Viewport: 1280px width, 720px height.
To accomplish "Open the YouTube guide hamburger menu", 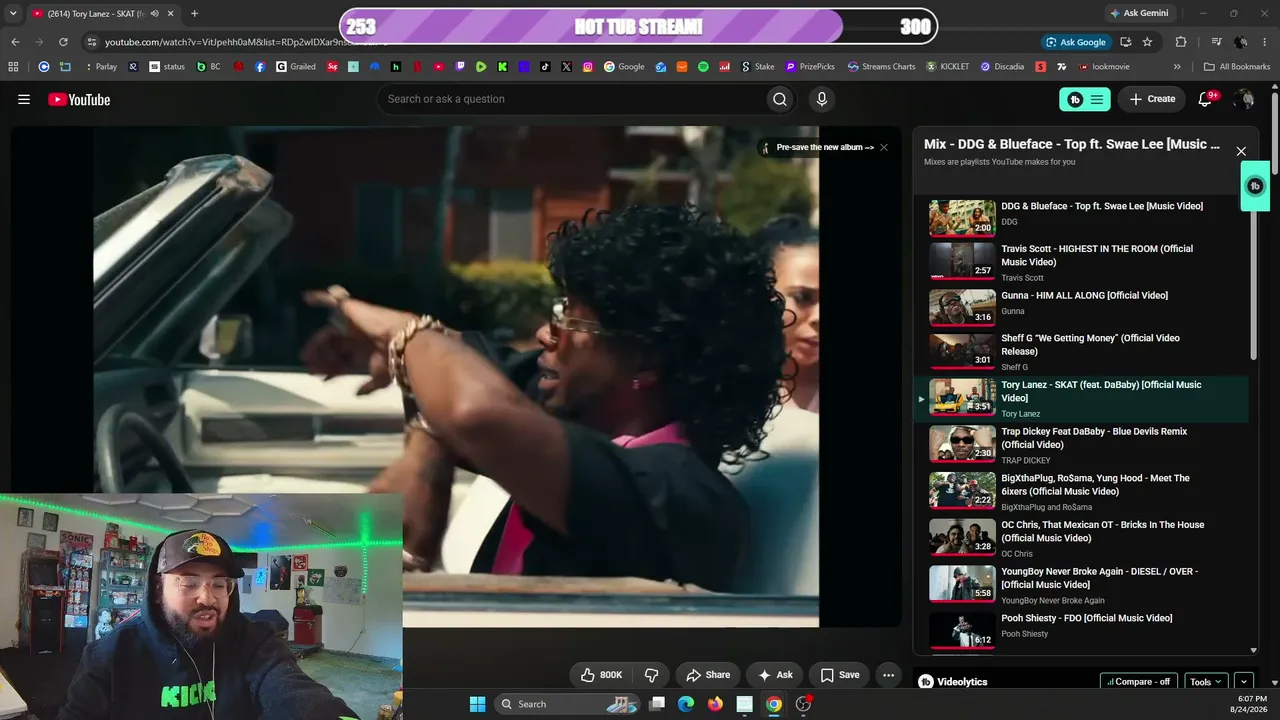I will [x=24, y=99].
